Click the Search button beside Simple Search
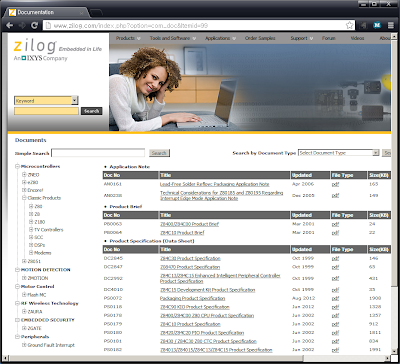 159,153
